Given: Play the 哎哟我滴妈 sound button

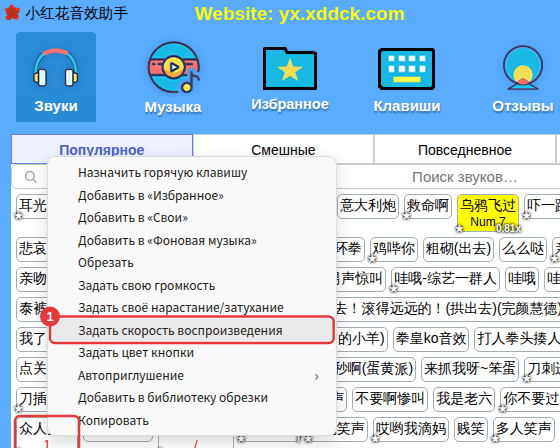Looking at the screenshot, I should (x=411, y=429).
